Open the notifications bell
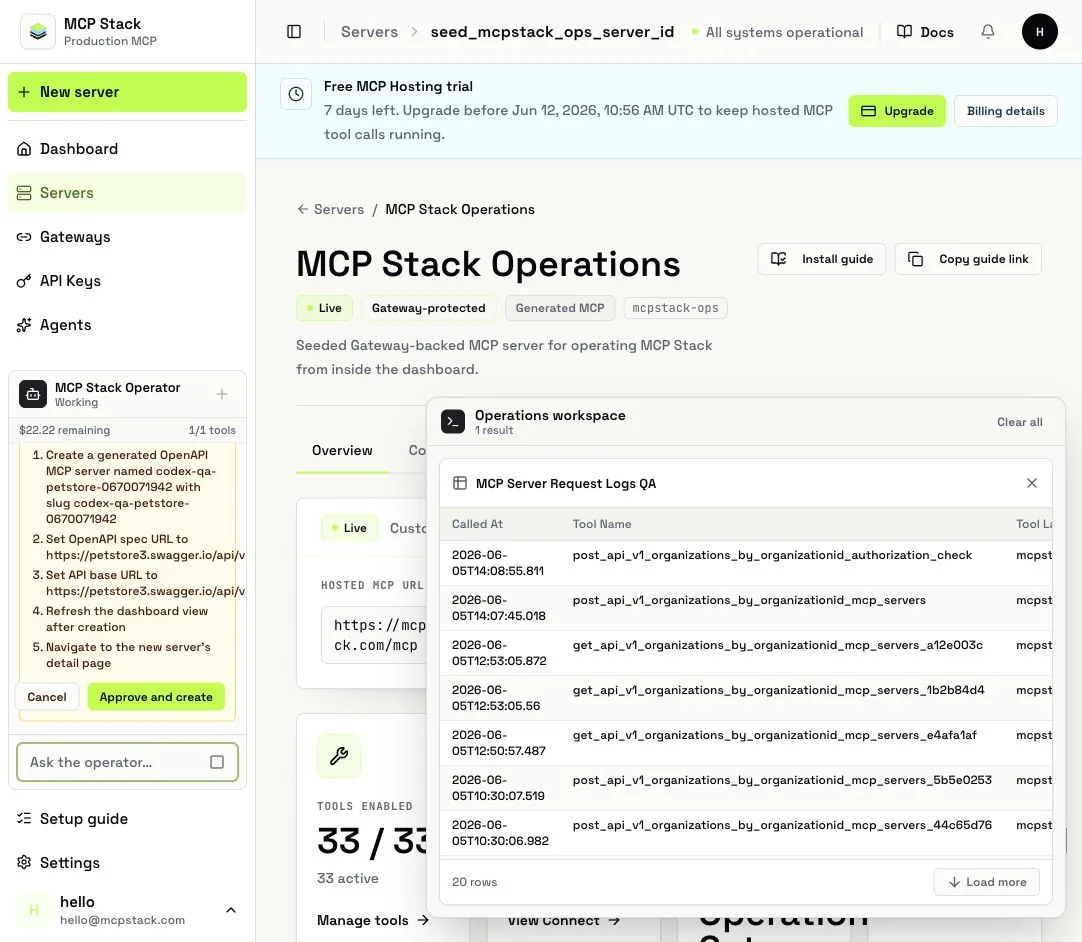The width and height of the screenshot is (1082, 942). 988,32
